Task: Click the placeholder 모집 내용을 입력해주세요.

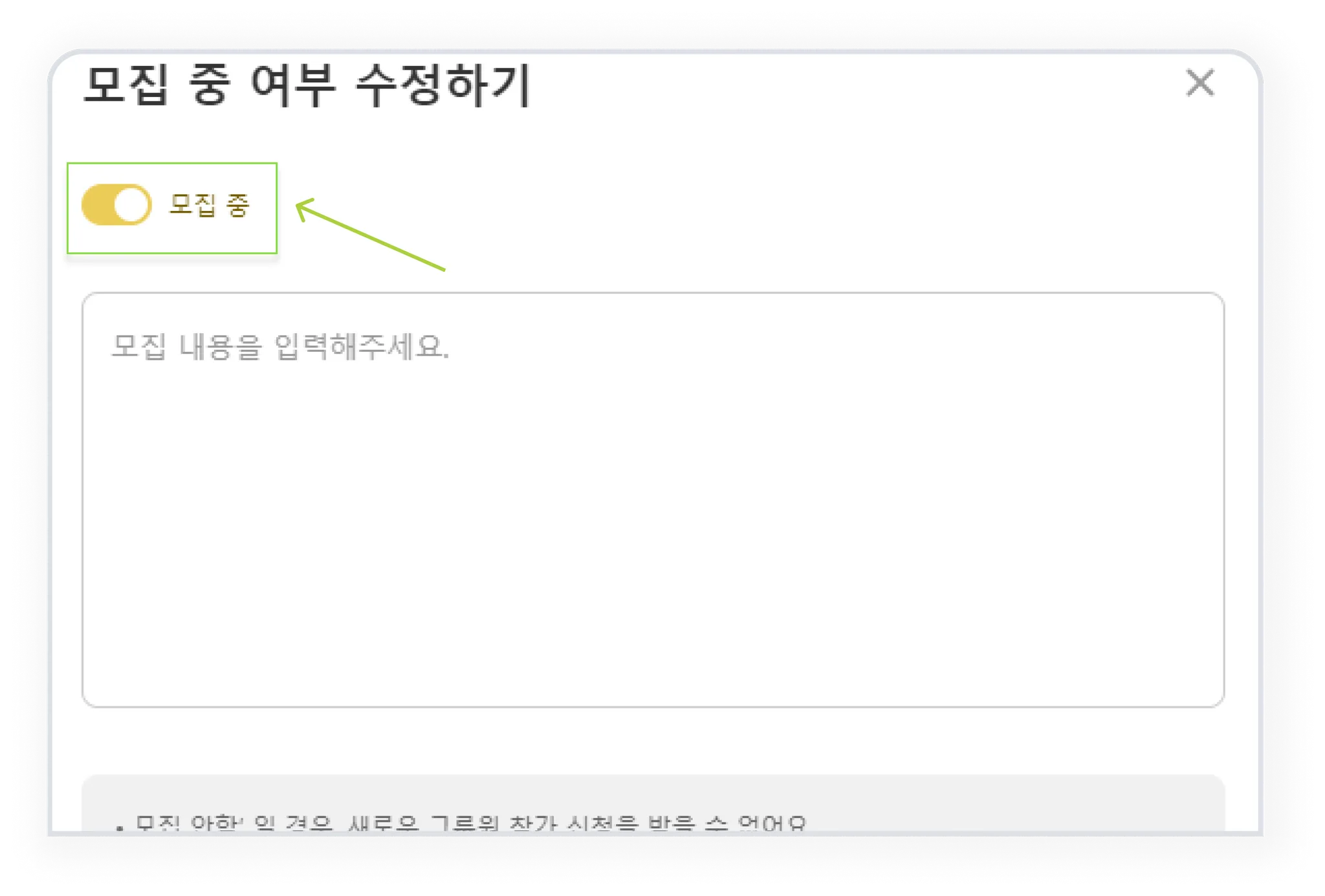Action: click(279, 346)
